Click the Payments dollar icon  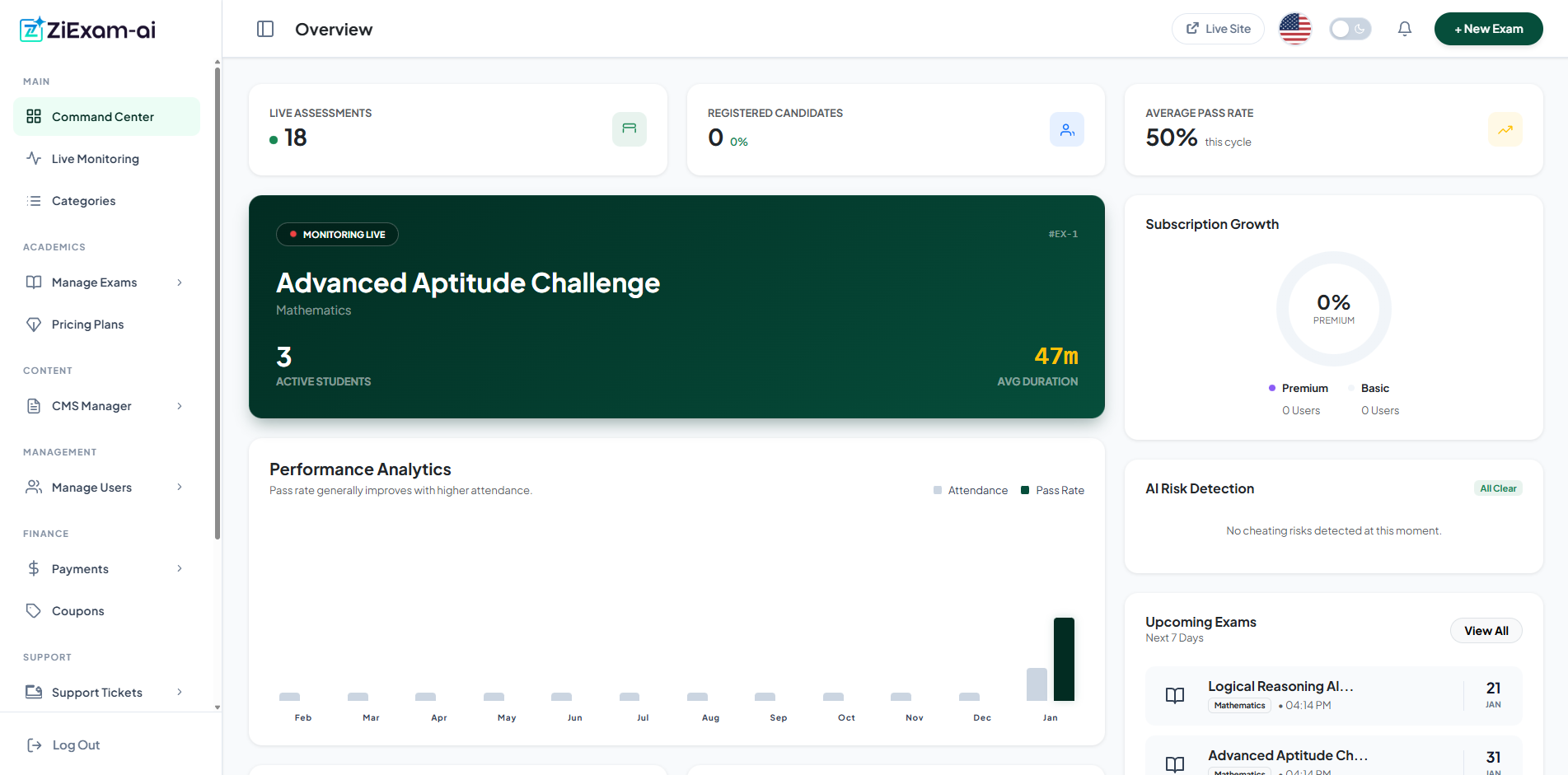coord(34,568)
